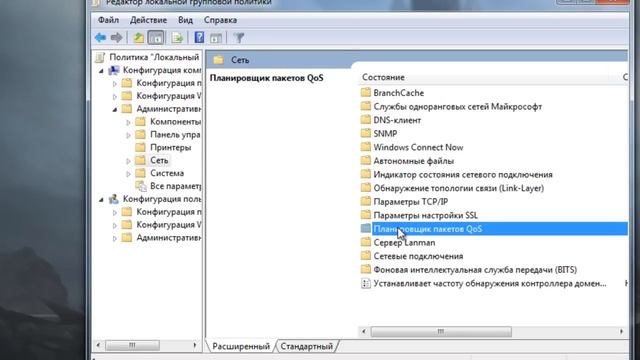Move up one level folder icon
The image size is (640, 360).
[x=138, y=38]
